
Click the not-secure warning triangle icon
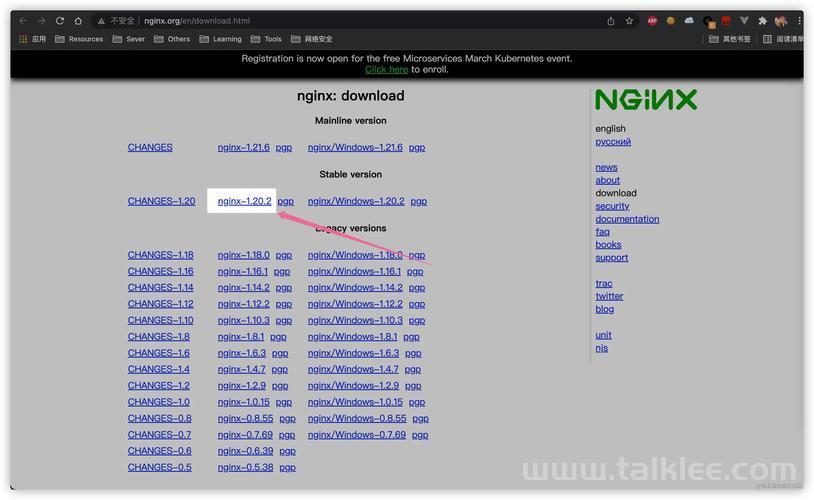pyautogui.click(x=101, y=21)
